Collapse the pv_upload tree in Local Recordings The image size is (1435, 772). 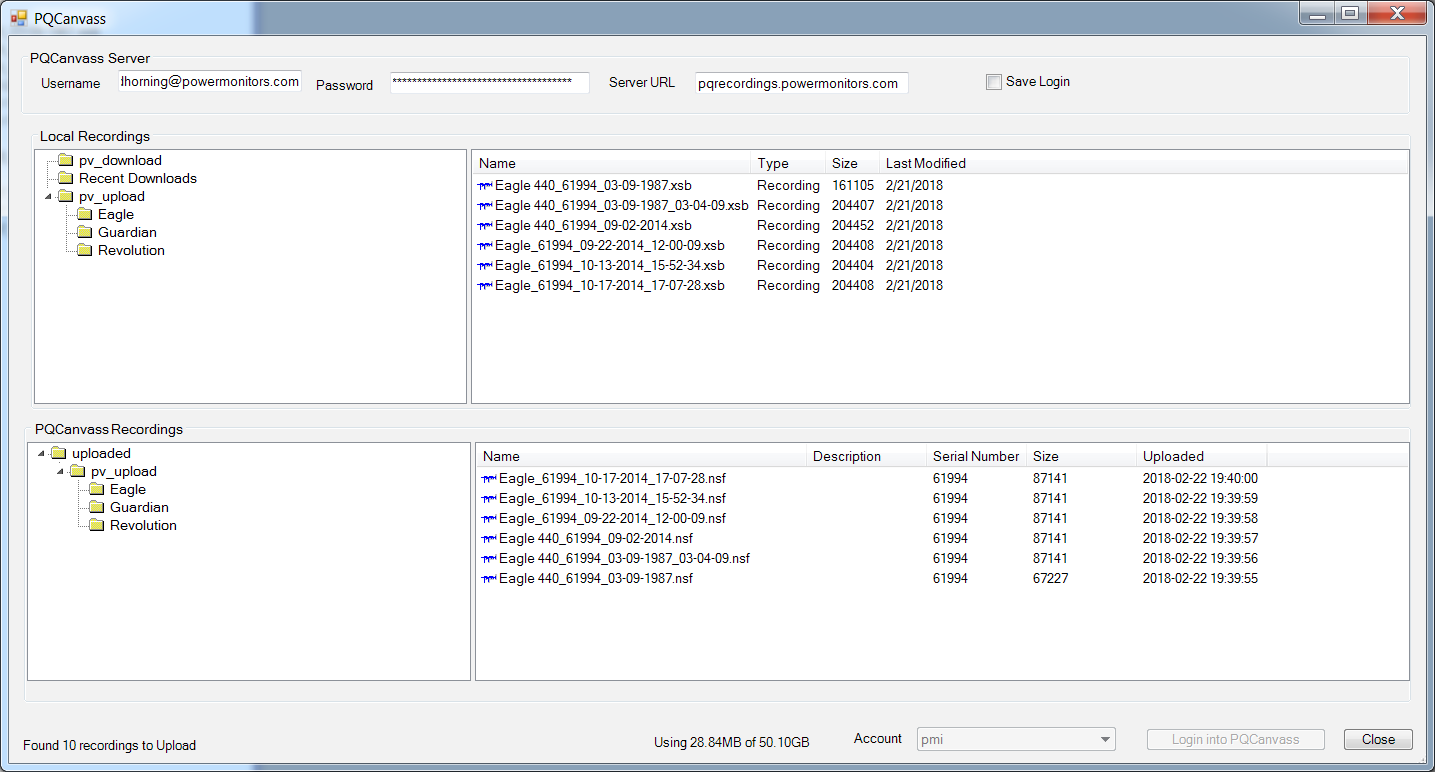[47, 196]
